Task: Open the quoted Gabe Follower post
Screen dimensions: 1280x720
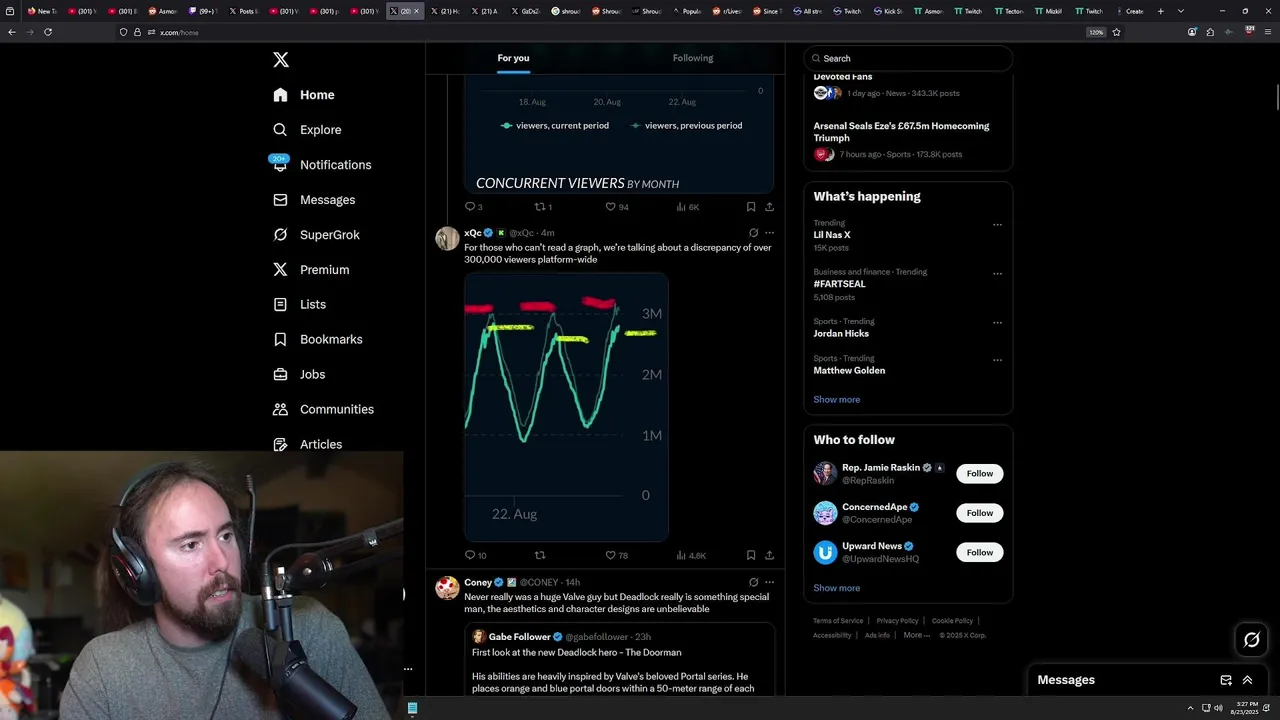Action: [619, 659]
